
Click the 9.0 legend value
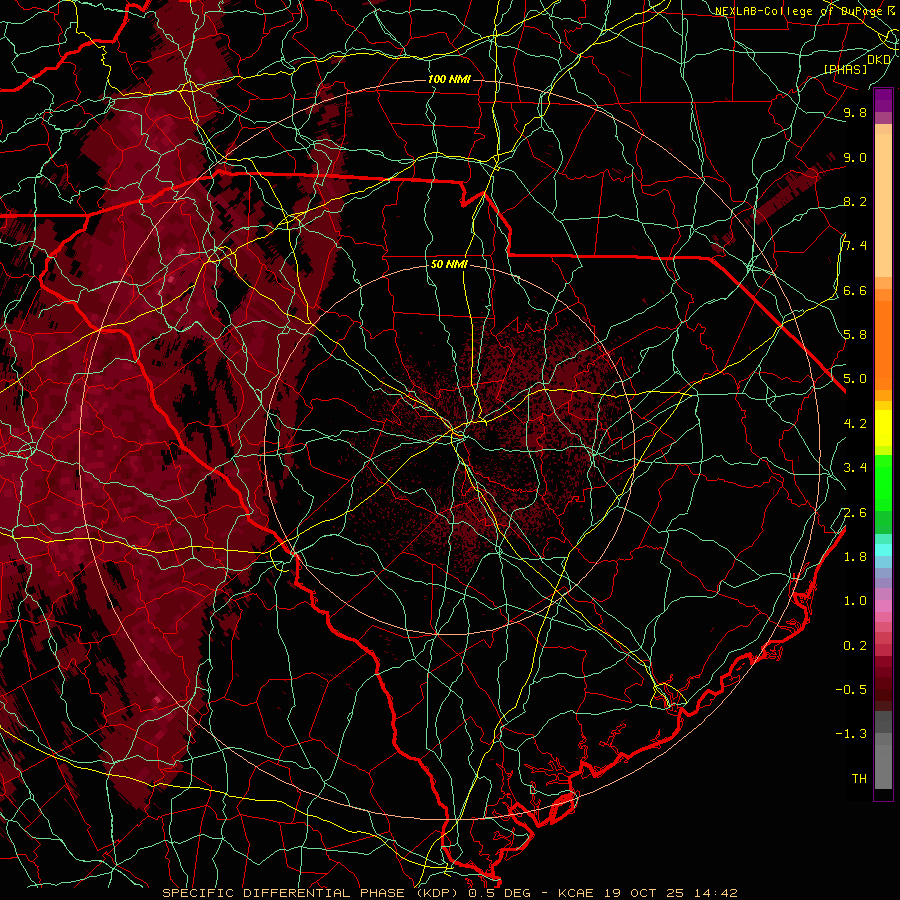point(855,158)
